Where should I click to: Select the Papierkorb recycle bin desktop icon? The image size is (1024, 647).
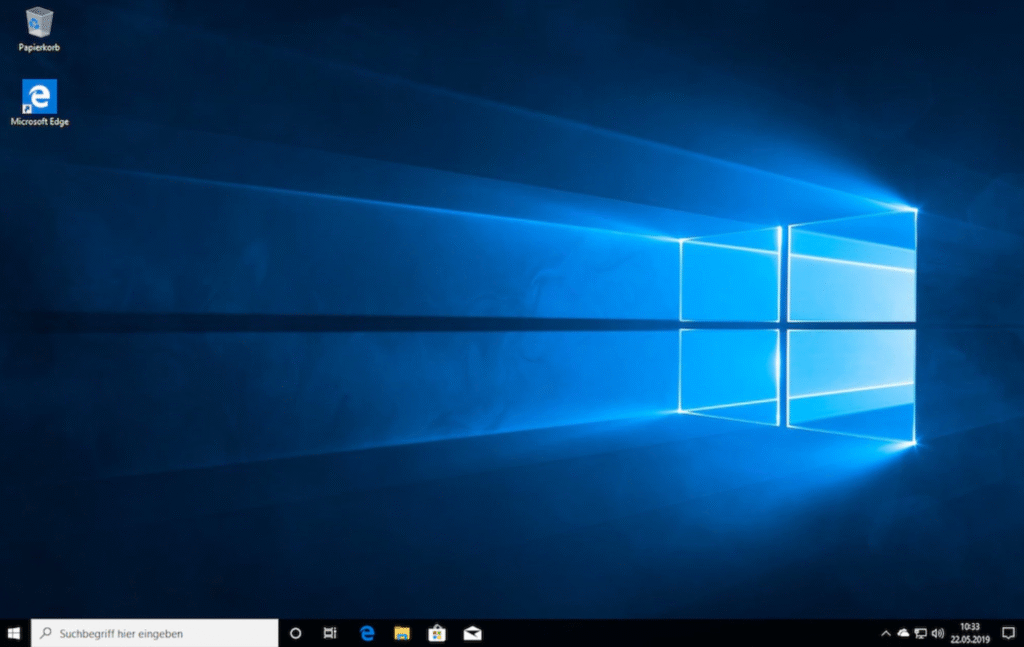39,23
